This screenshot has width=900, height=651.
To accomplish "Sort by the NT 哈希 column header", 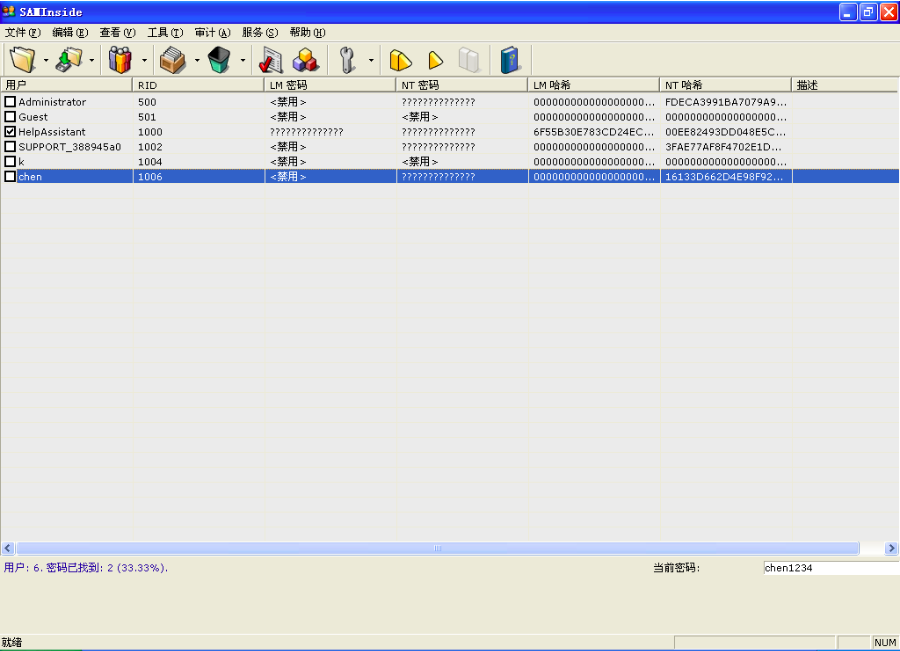I will coord(726,85).
